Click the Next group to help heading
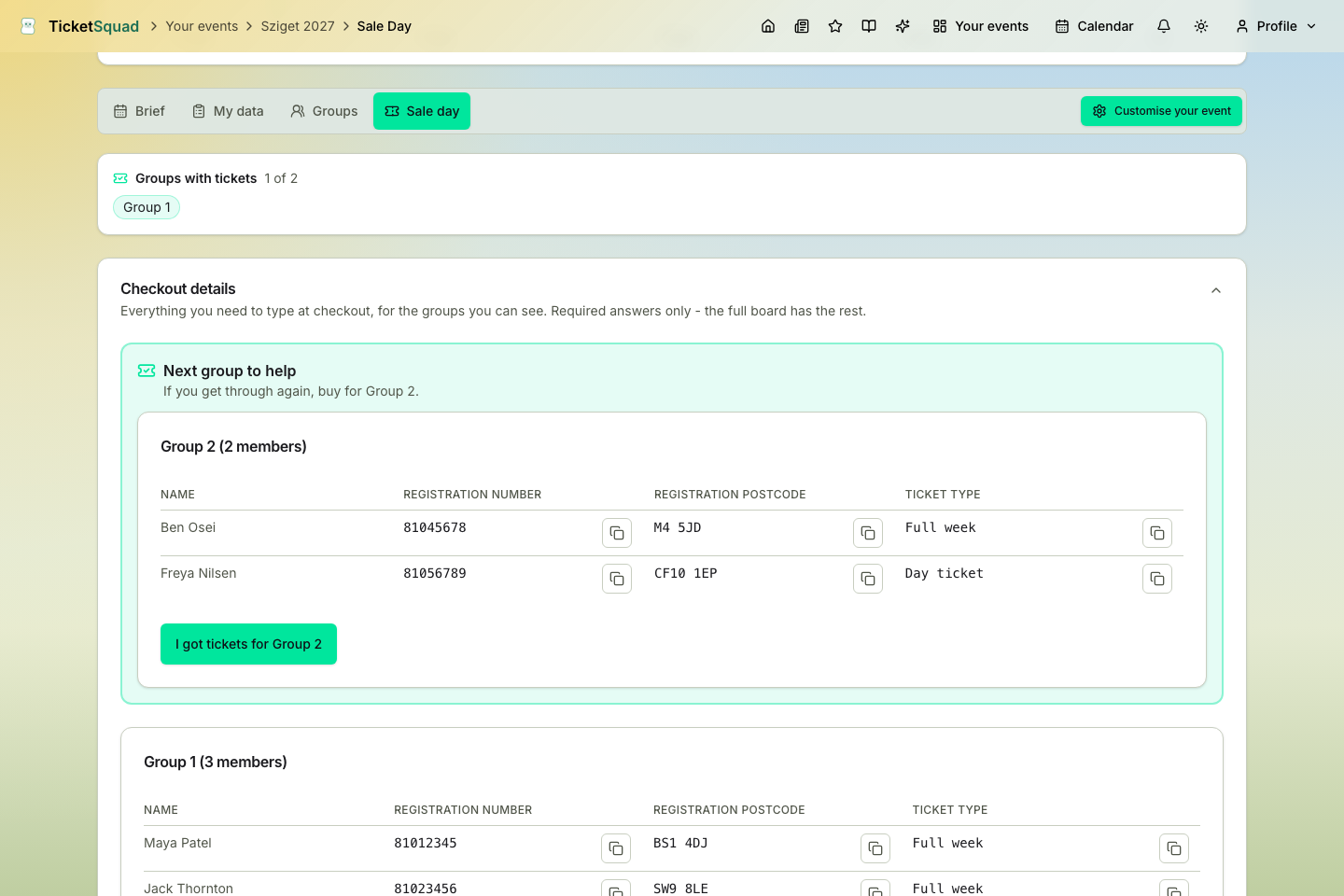This screenshot has height=896, width=1344. coord(230,371)
